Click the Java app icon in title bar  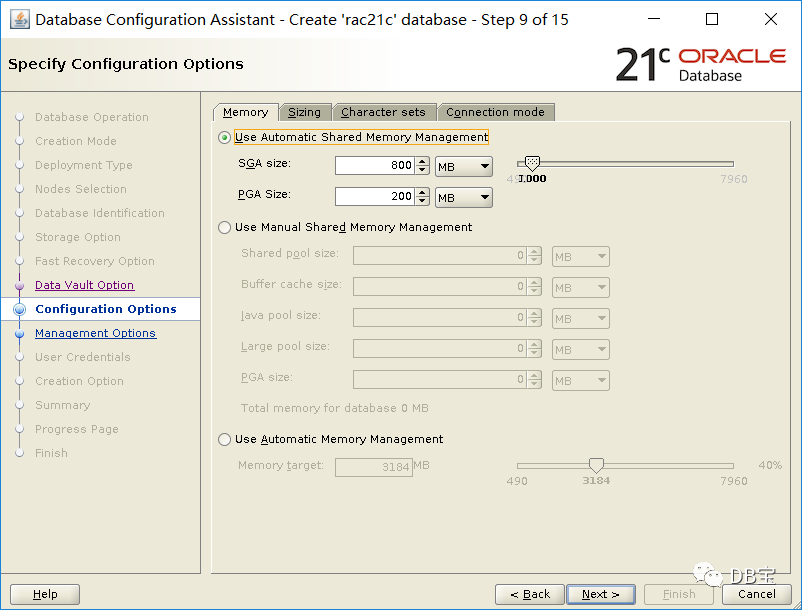coord(19,19)
